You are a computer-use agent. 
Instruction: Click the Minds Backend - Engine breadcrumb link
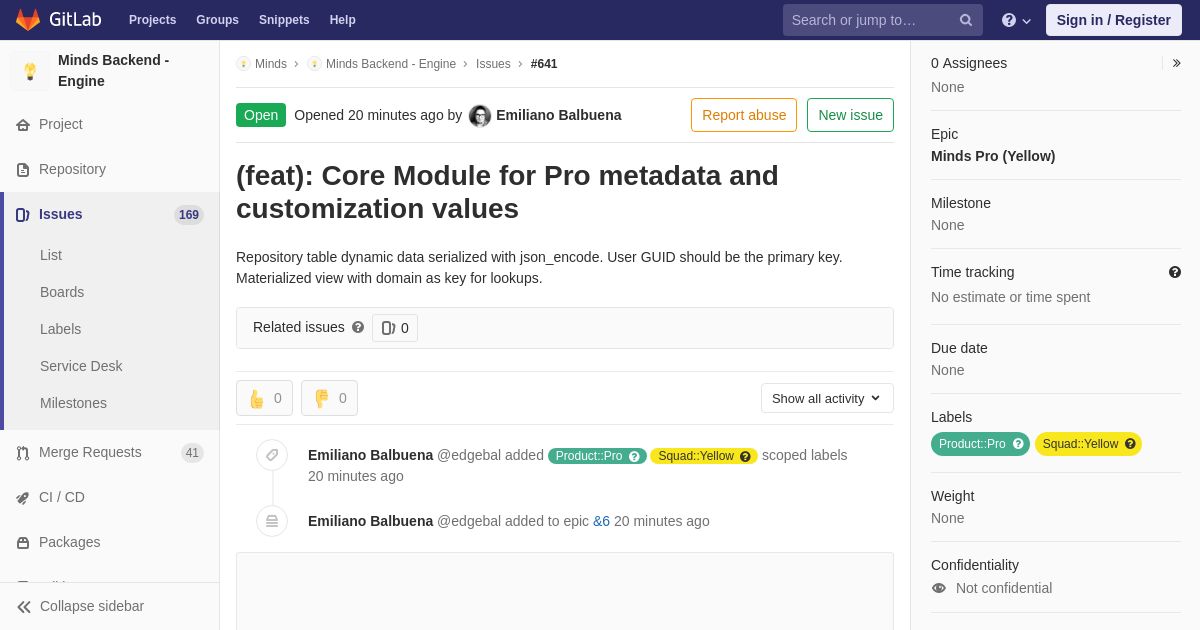coord(391,64)
